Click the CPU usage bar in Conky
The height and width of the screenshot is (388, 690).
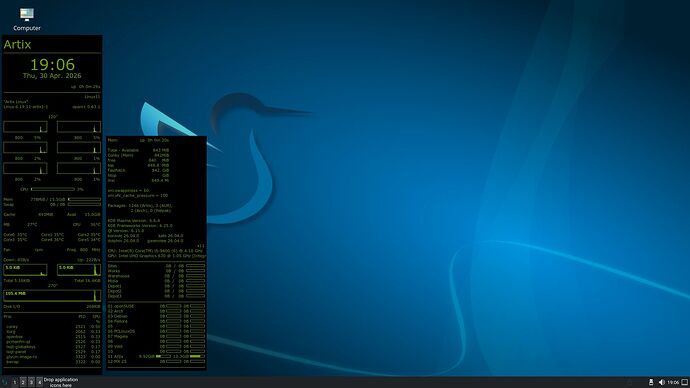tap(52, 189)
